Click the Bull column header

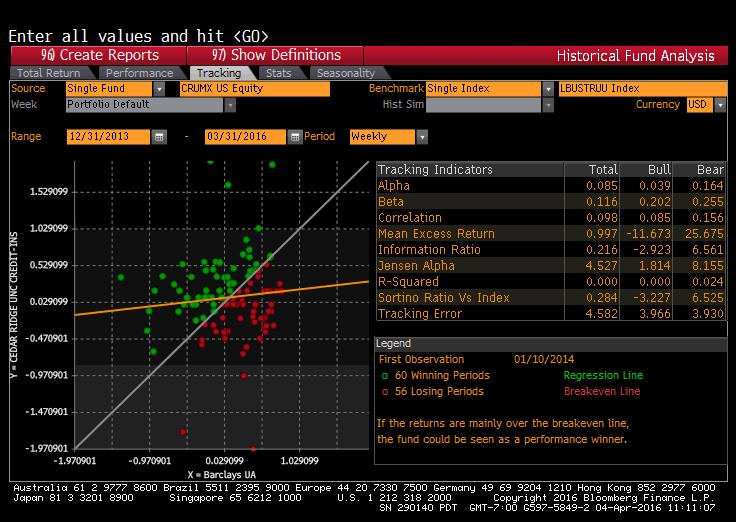659,170
